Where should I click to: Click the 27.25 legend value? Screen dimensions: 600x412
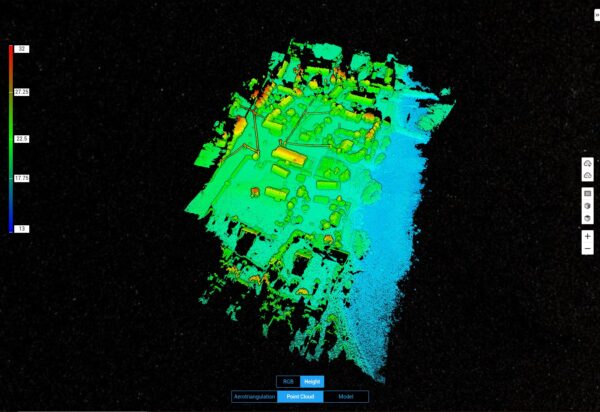coord(21,91)
